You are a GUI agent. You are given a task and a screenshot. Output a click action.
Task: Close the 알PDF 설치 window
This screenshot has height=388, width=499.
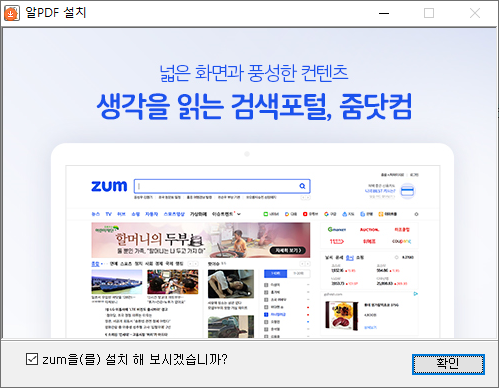tap(475, 13)
